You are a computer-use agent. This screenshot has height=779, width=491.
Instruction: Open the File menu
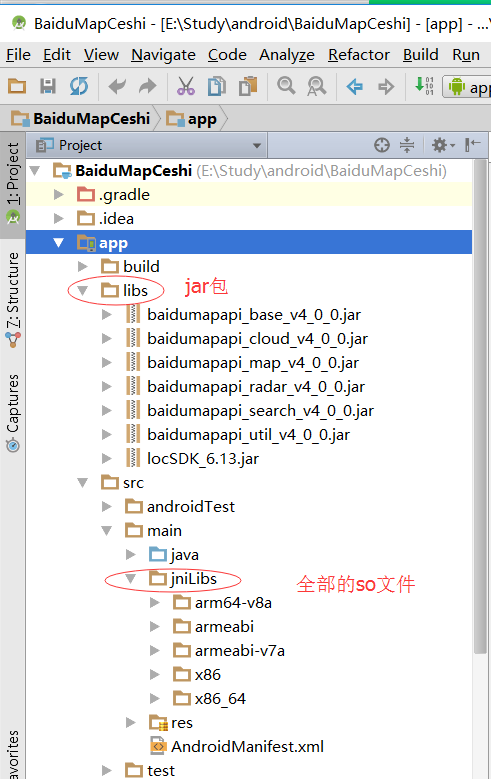point(18,55)
